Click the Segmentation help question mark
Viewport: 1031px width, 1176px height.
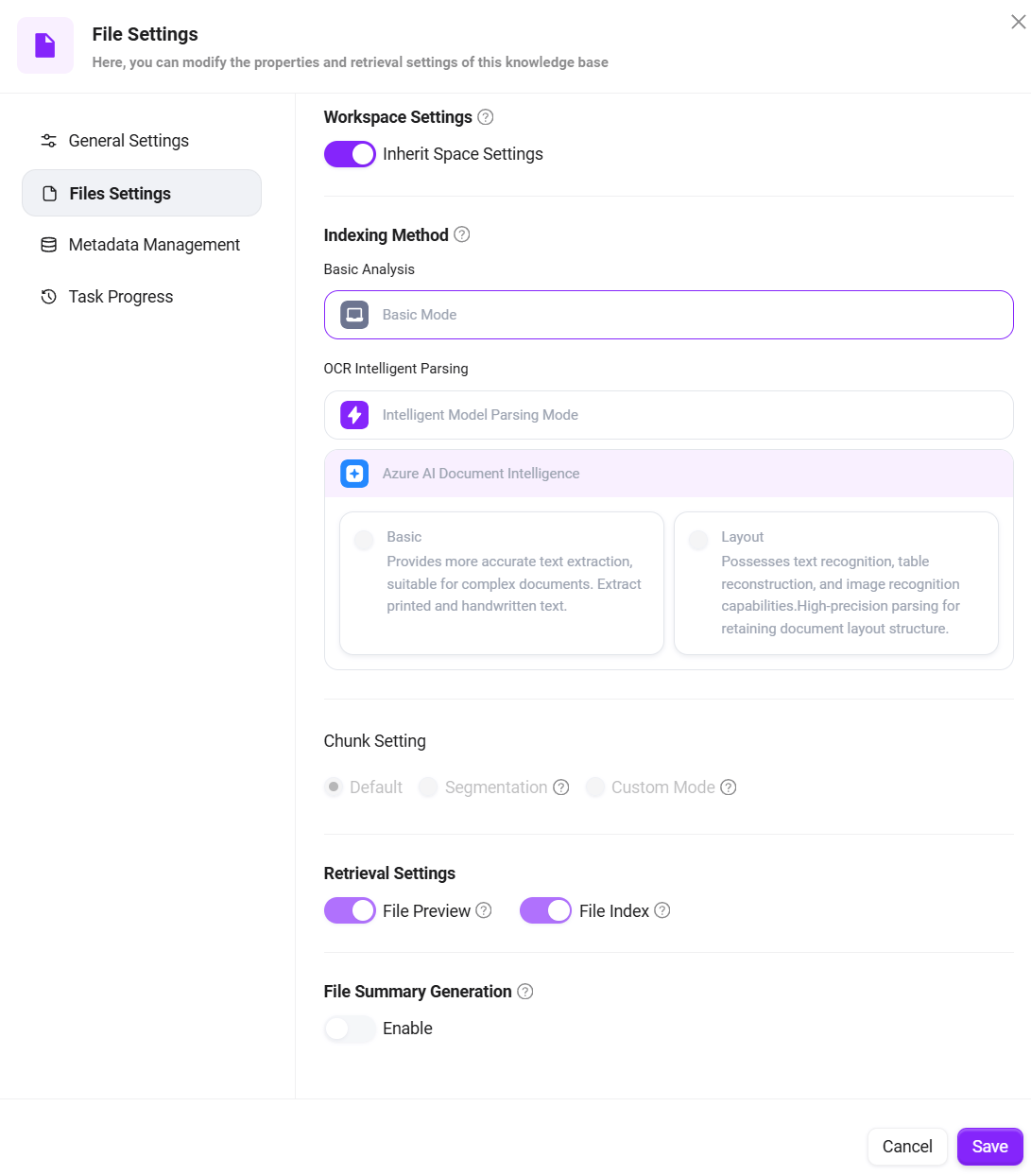click(561, 787)
